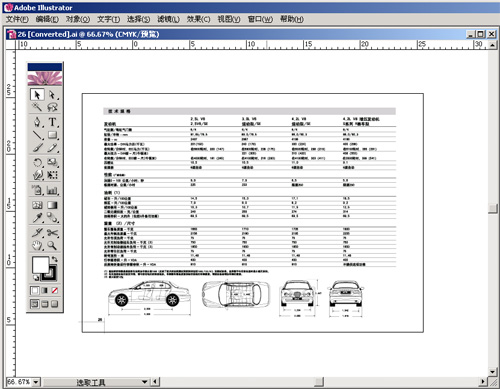Select the Scissors tool
Image resolution: width=500 pixels, height=389 pixels.
point(52,233)
